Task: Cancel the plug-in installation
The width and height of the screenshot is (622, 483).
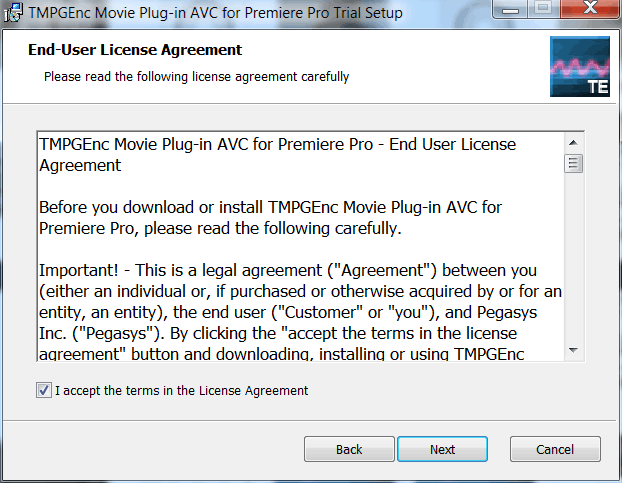Action: 555,449
